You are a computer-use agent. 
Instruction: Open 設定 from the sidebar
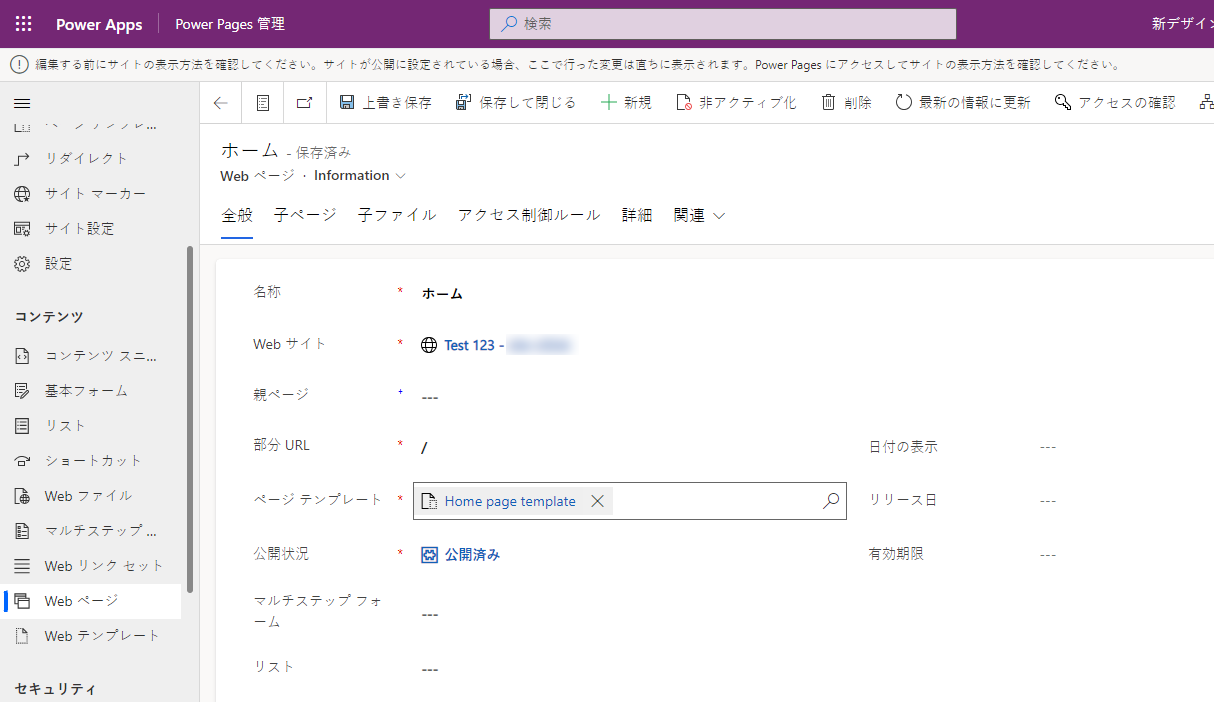[x=57, y=263]
